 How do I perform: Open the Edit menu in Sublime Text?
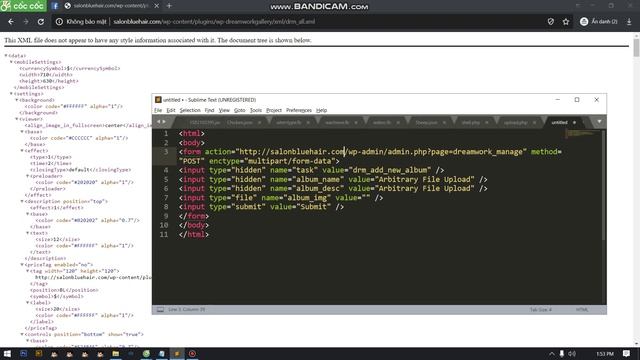tap(171, 110)
